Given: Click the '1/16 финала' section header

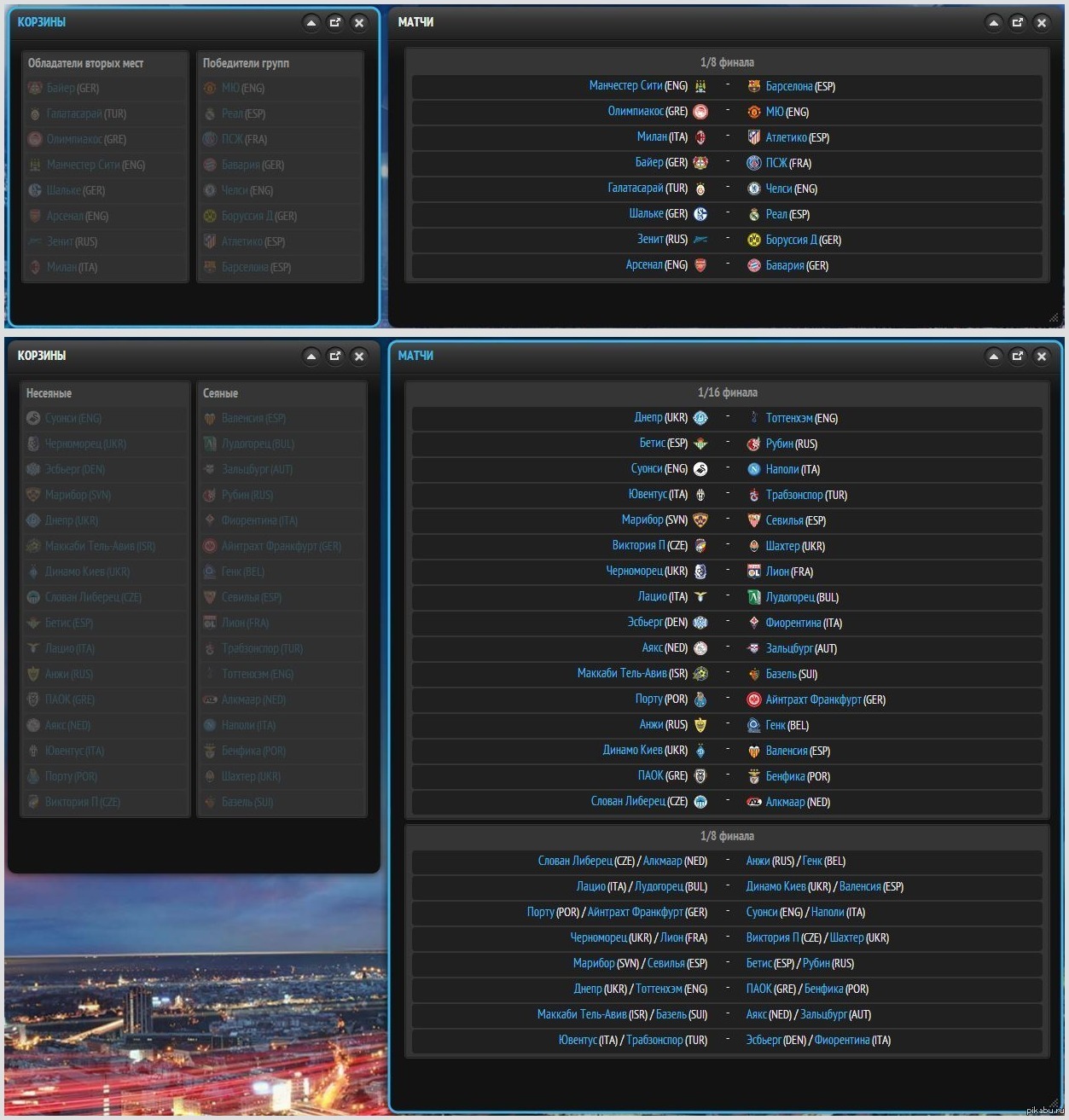Looking at the screenshot, I should [727, 392].
